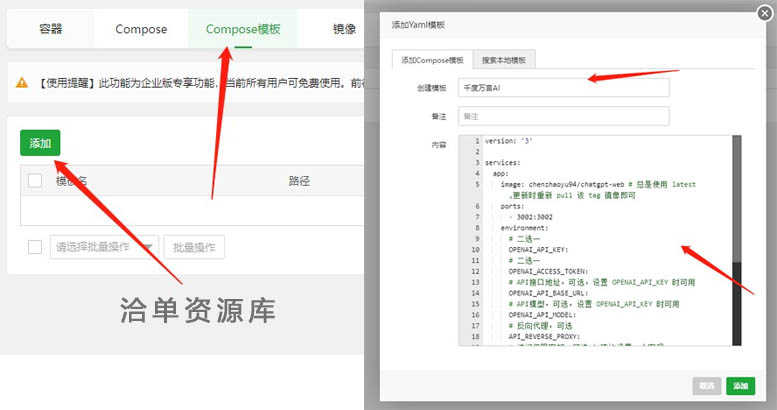Open the 镜像 tab
777x410 pixels.
point(344,29)
